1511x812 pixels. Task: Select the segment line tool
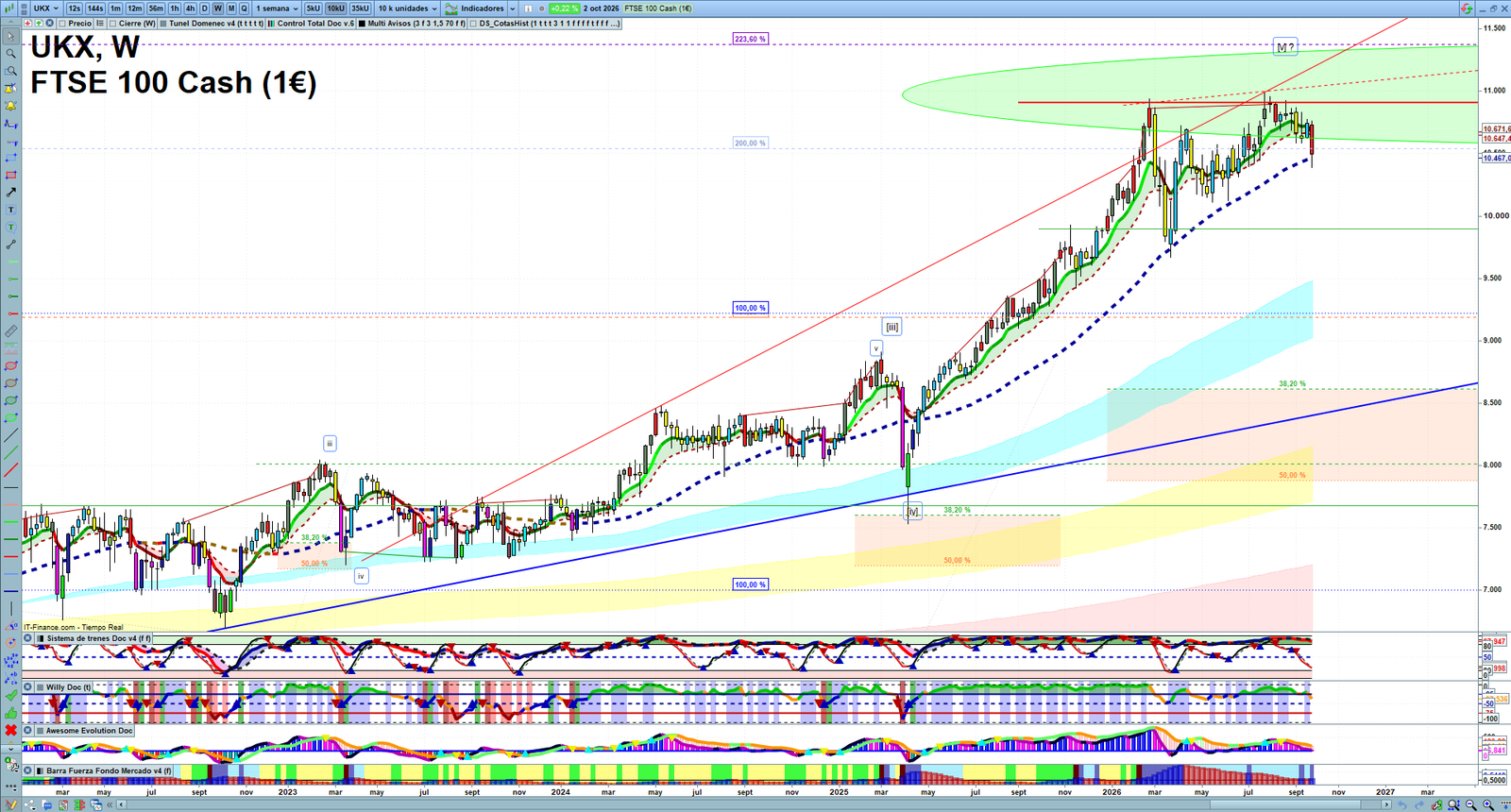[11, 245]
